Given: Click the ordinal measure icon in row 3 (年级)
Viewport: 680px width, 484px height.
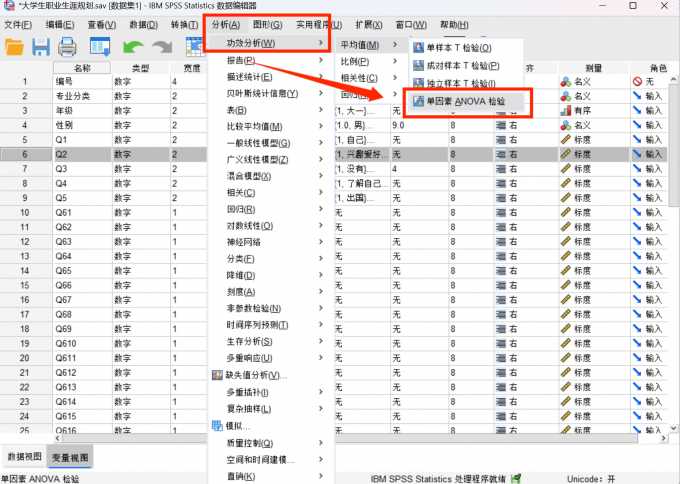Looking at the screenshot, I should click(x=566, y=111).
